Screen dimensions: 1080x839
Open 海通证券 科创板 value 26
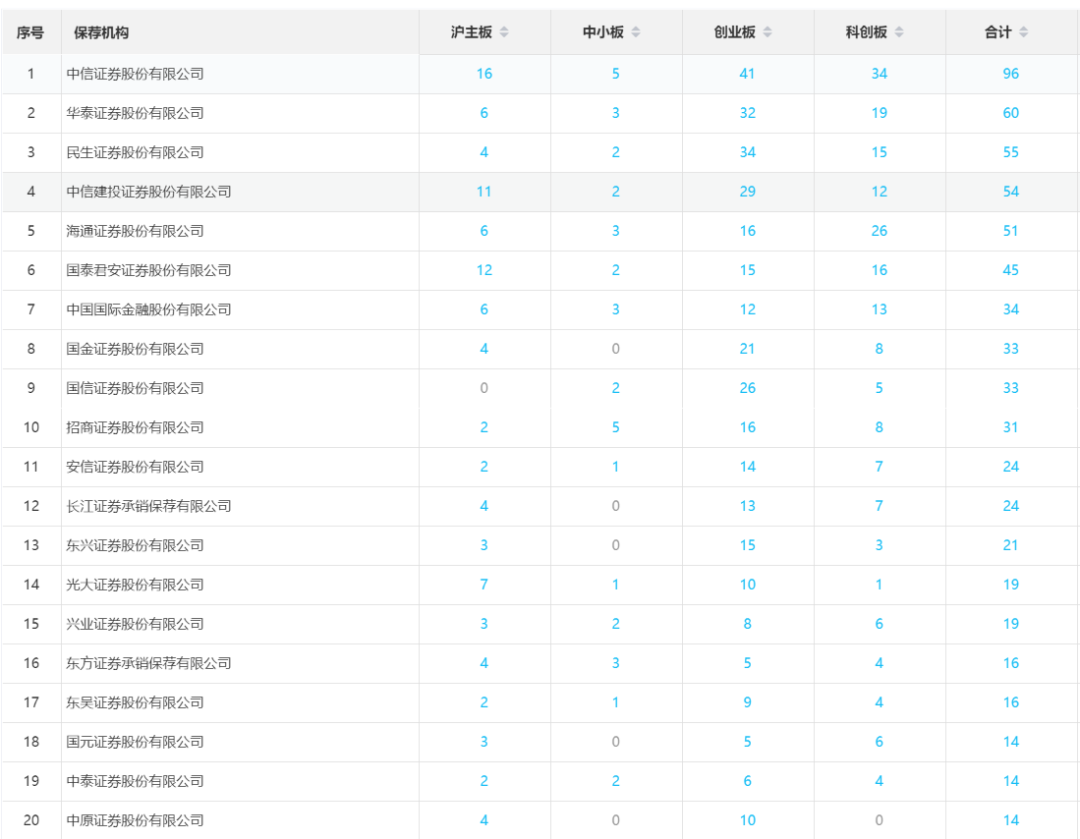click(x=879, y=231)
